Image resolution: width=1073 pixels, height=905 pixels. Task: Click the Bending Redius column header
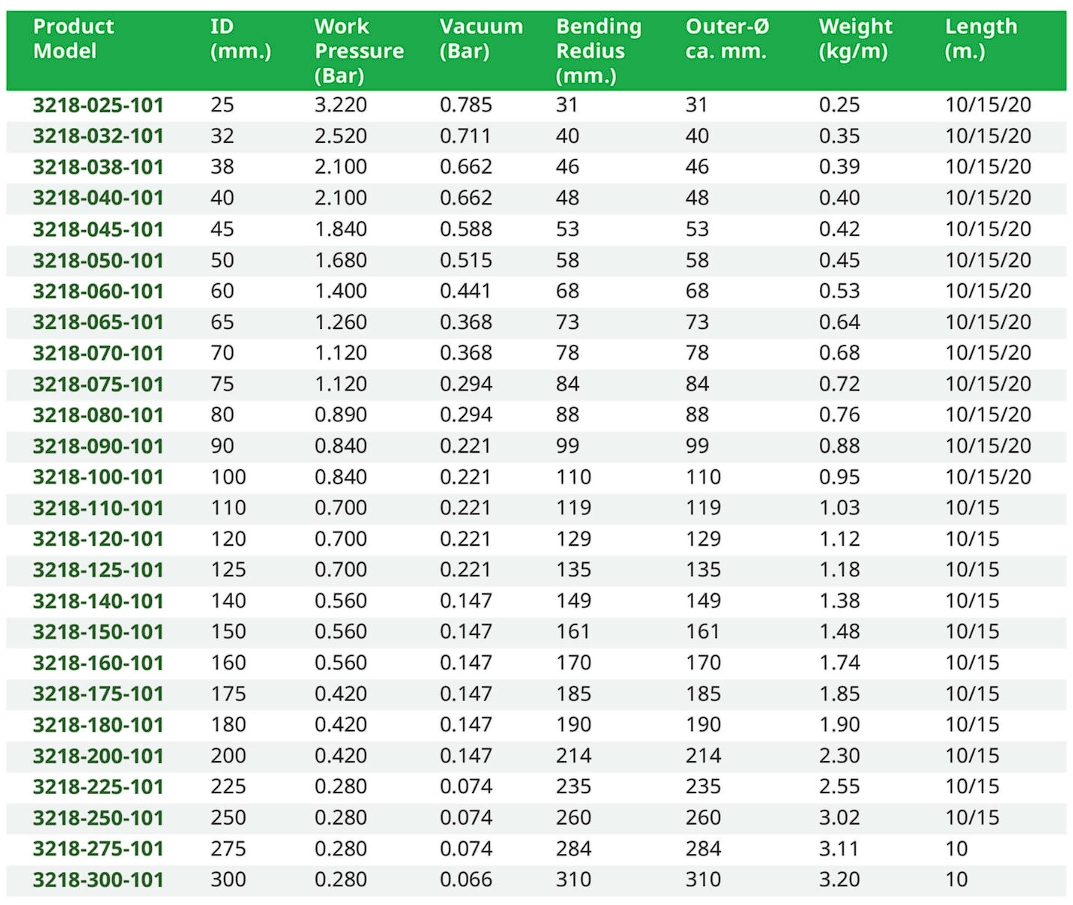pos(598,50)
